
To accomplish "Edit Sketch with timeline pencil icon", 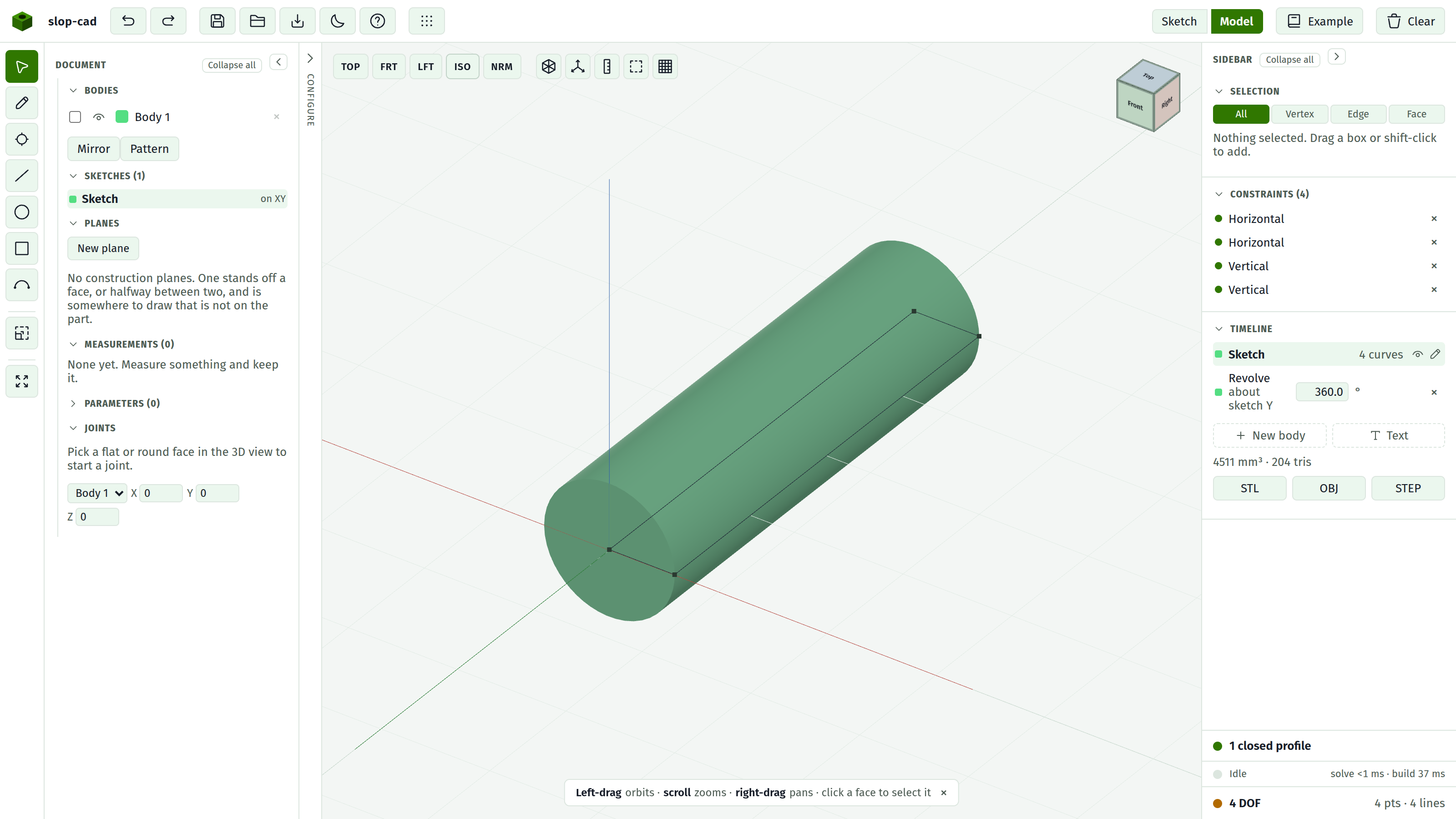I will [x=1435, y=354].
